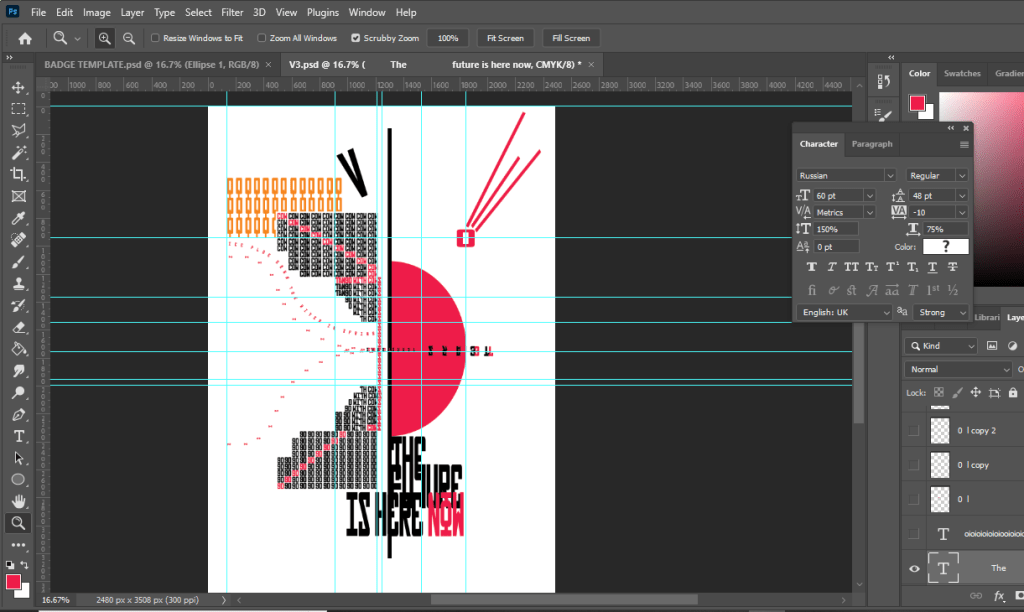Expand the Normal blend mode dropdown
Viewport: 1024px width, 612px height.
coord(958,369)
